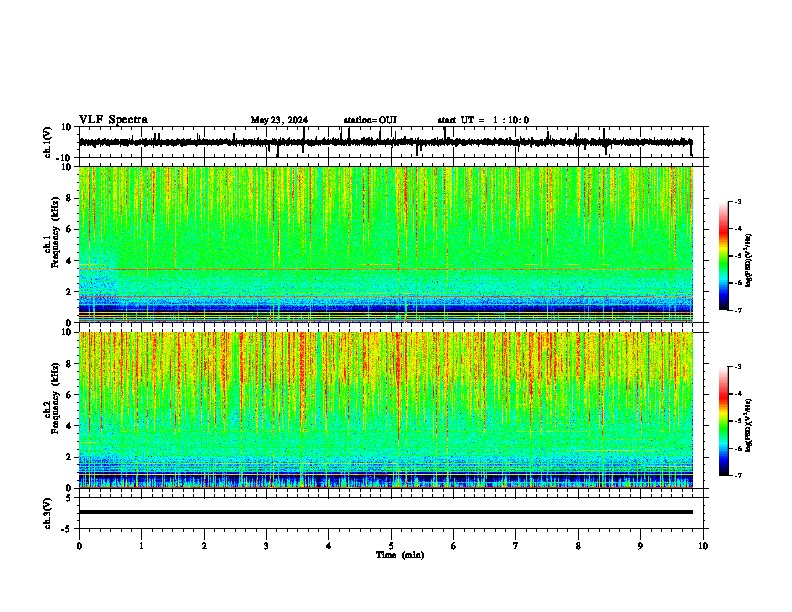Click "-10" tick on ch.1 voltage axis
Image resolution: width=792 pixels, height=612 pixels.
[x=64, y=158]
